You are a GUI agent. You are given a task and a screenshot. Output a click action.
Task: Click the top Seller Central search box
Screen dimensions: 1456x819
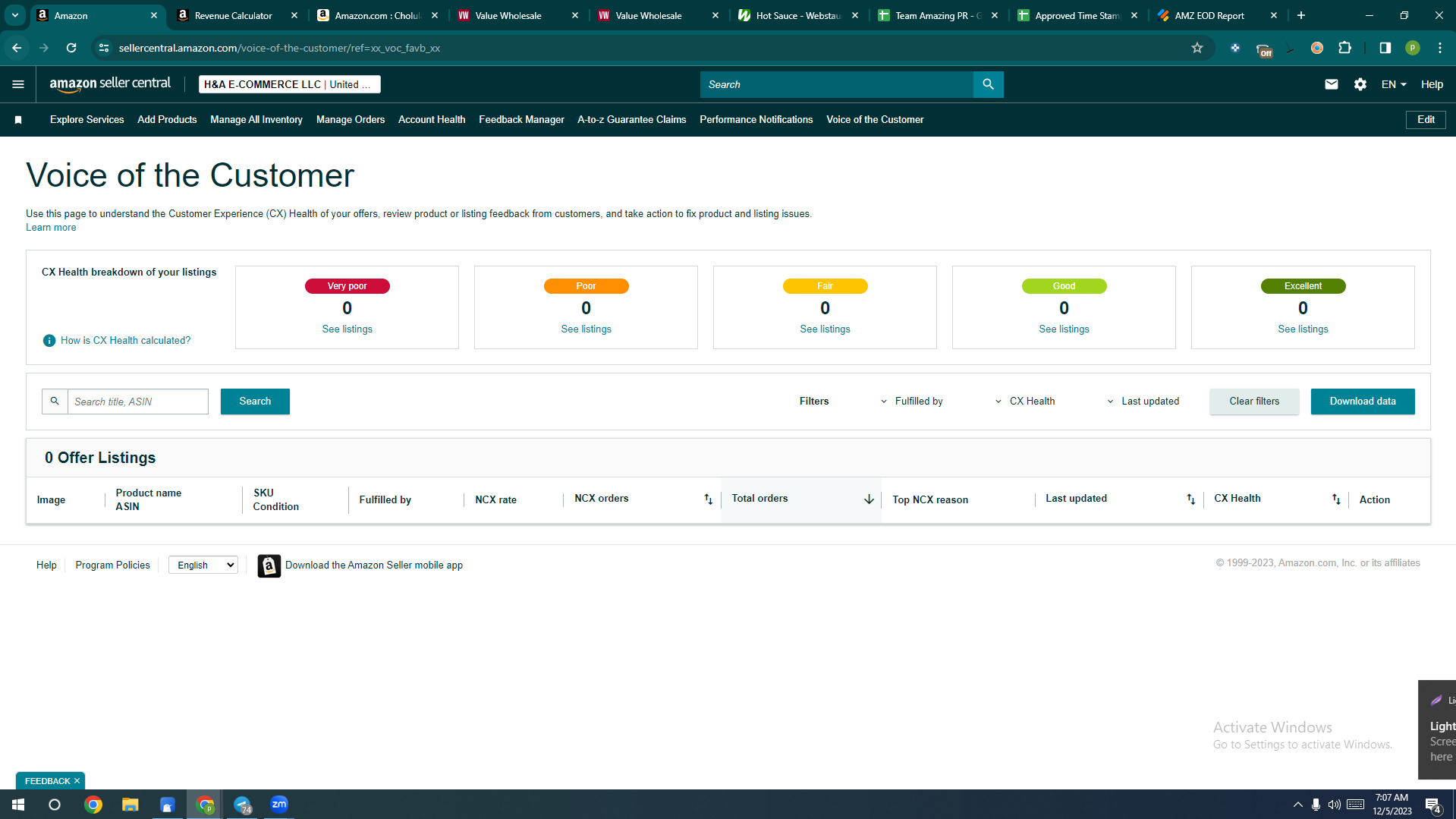tap(836, 84)
